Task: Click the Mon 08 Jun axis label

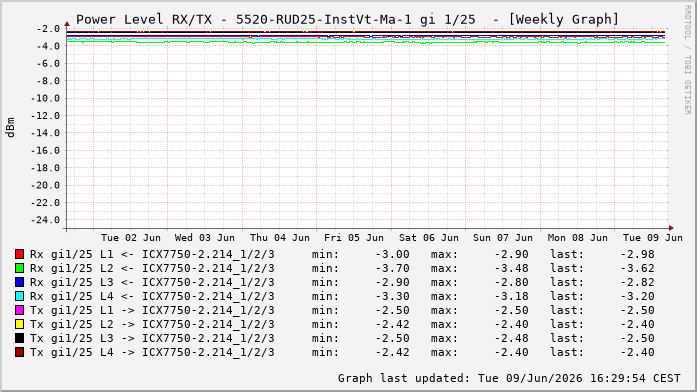Action: tap(577, 238)
